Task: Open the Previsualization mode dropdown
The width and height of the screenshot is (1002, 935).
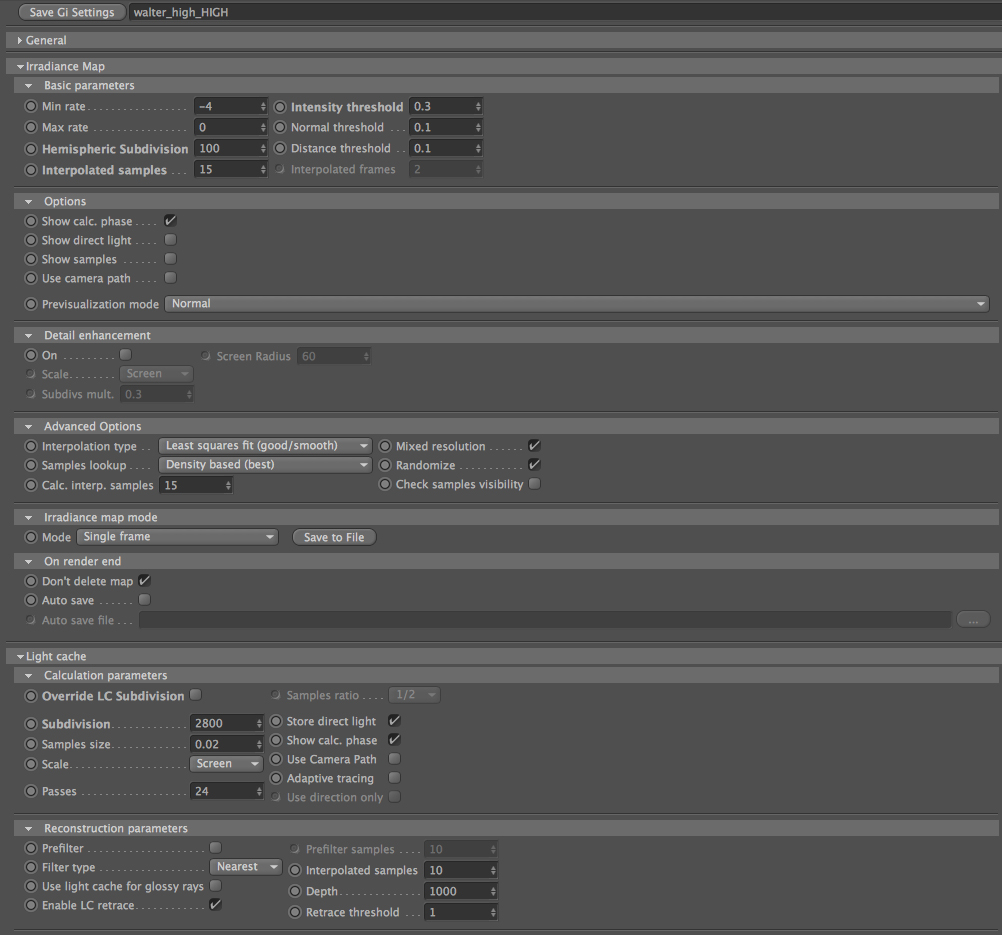Action: click(576, 304)
